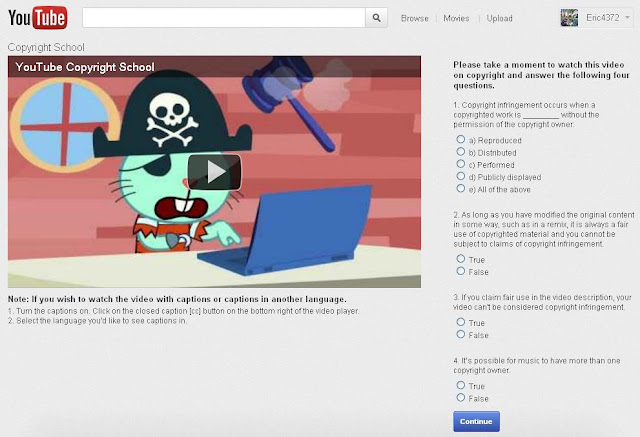Answer False for question 3
Viewport: 640px width, 437px height.
[x=461, y=334]
